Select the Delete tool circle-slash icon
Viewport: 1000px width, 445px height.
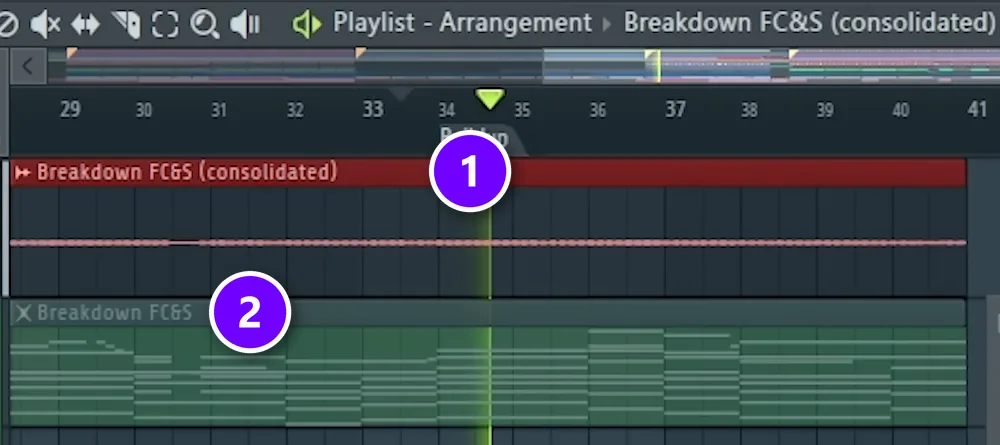tap(8, 24)
